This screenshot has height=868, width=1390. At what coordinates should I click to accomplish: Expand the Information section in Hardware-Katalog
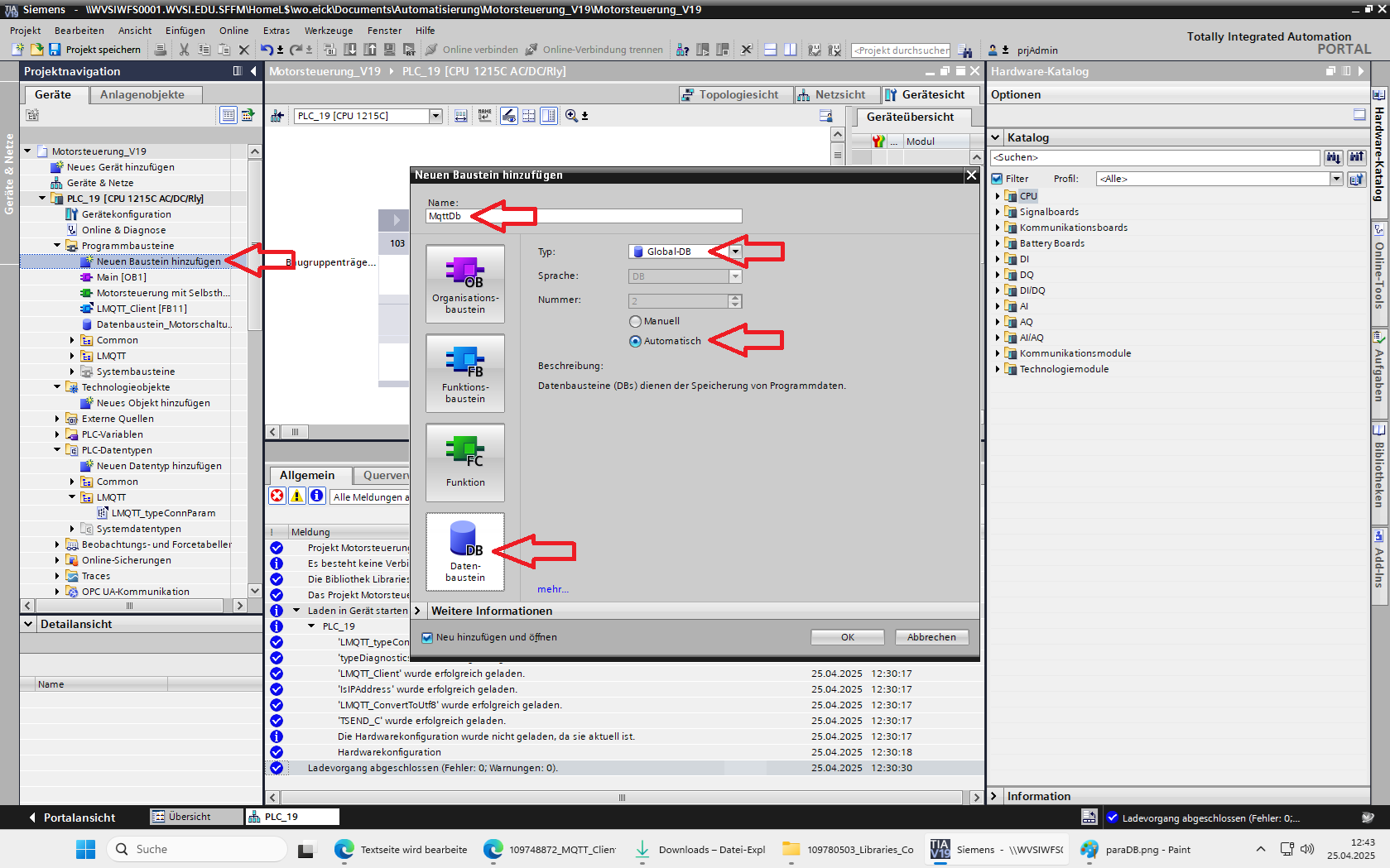pos(994,796)
